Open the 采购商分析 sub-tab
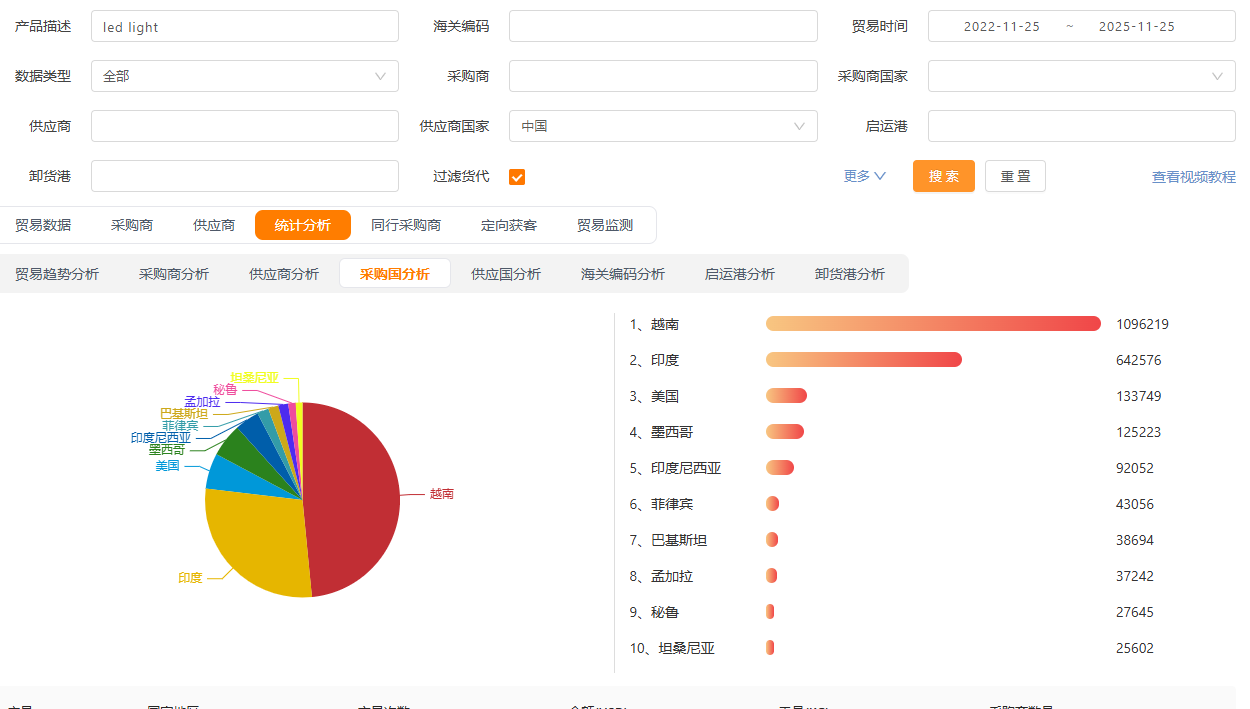This screenshot has height=709, width=1250. coord(174,274)
